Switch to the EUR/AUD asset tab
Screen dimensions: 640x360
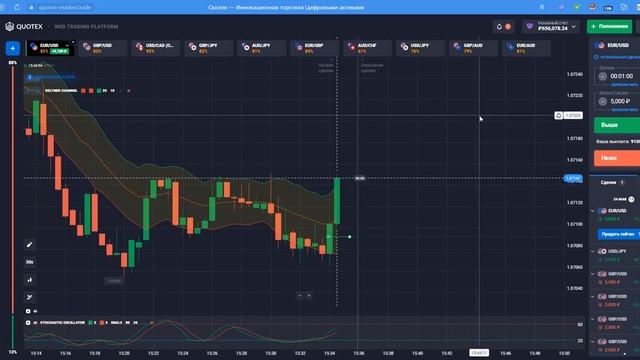pyautogui.click(x=526, y=48)
